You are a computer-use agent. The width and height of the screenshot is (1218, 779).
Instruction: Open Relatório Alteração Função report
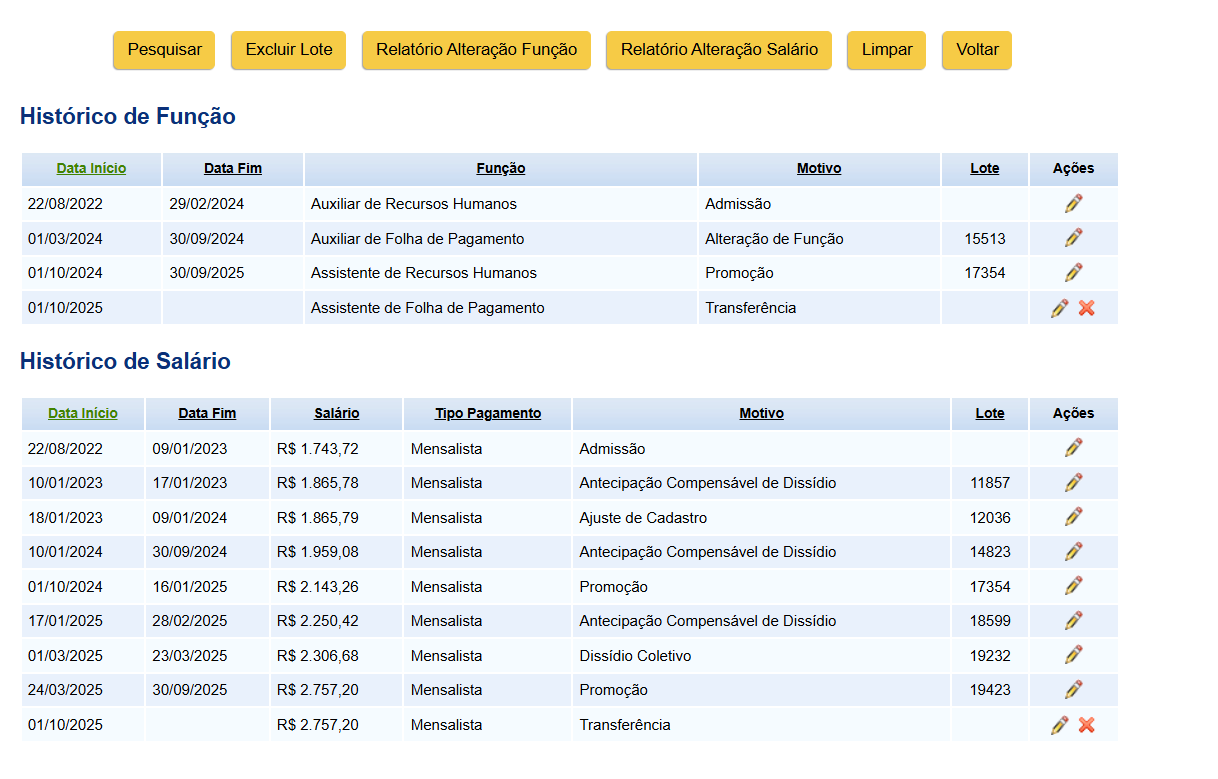476,50
